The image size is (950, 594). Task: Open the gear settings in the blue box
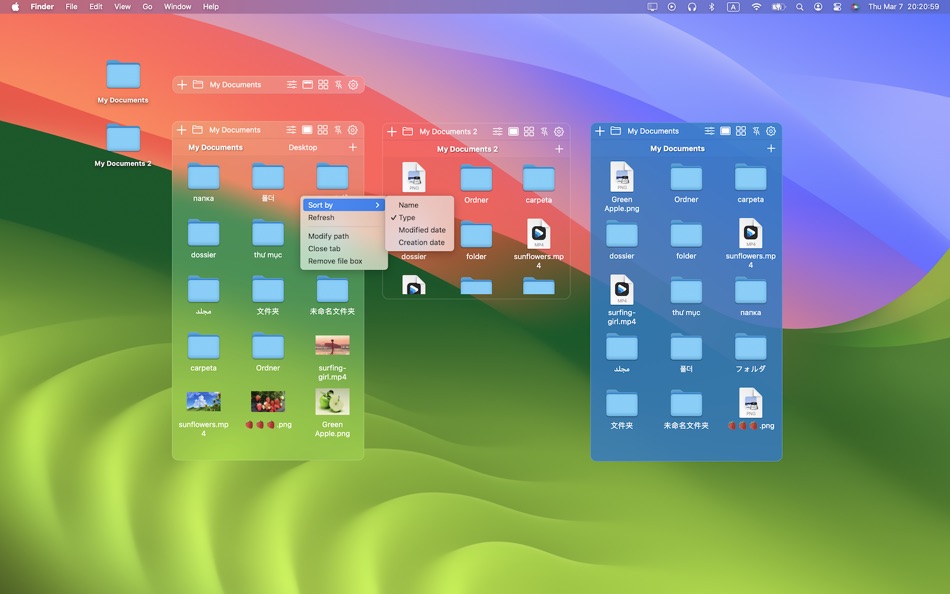[x=771, y=131]
